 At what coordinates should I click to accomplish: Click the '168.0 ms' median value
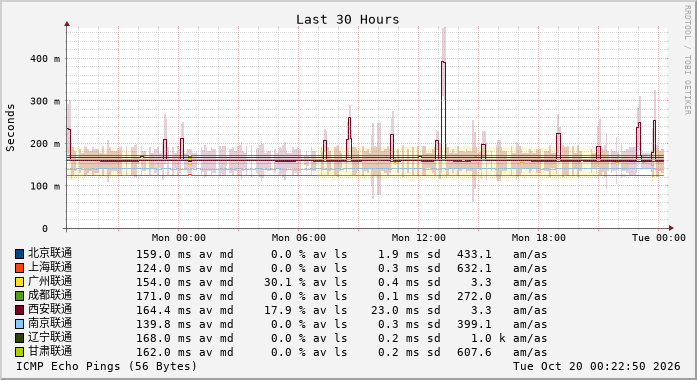click(164, 338)
